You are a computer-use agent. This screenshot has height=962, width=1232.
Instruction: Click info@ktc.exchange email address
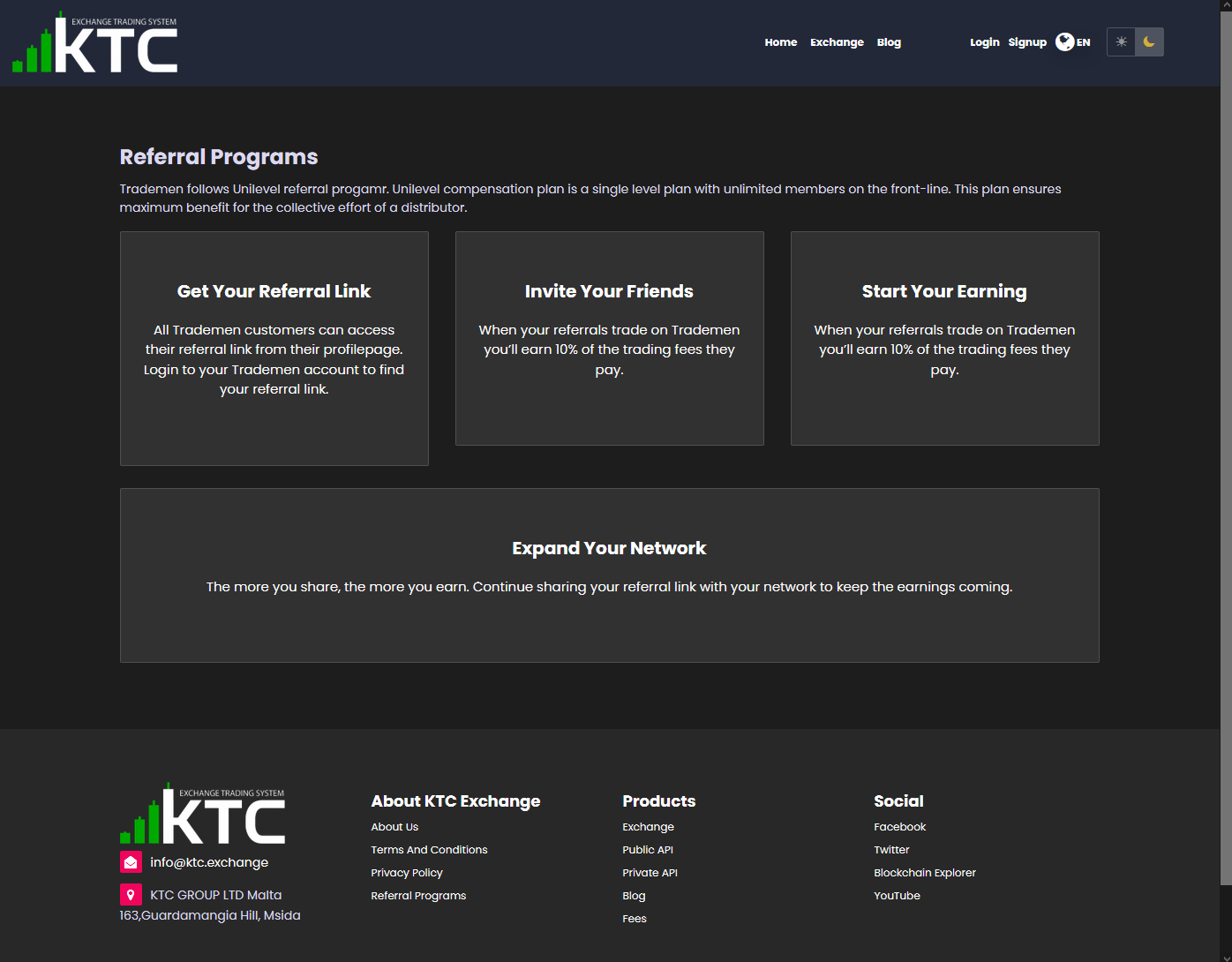coord(209,862)
